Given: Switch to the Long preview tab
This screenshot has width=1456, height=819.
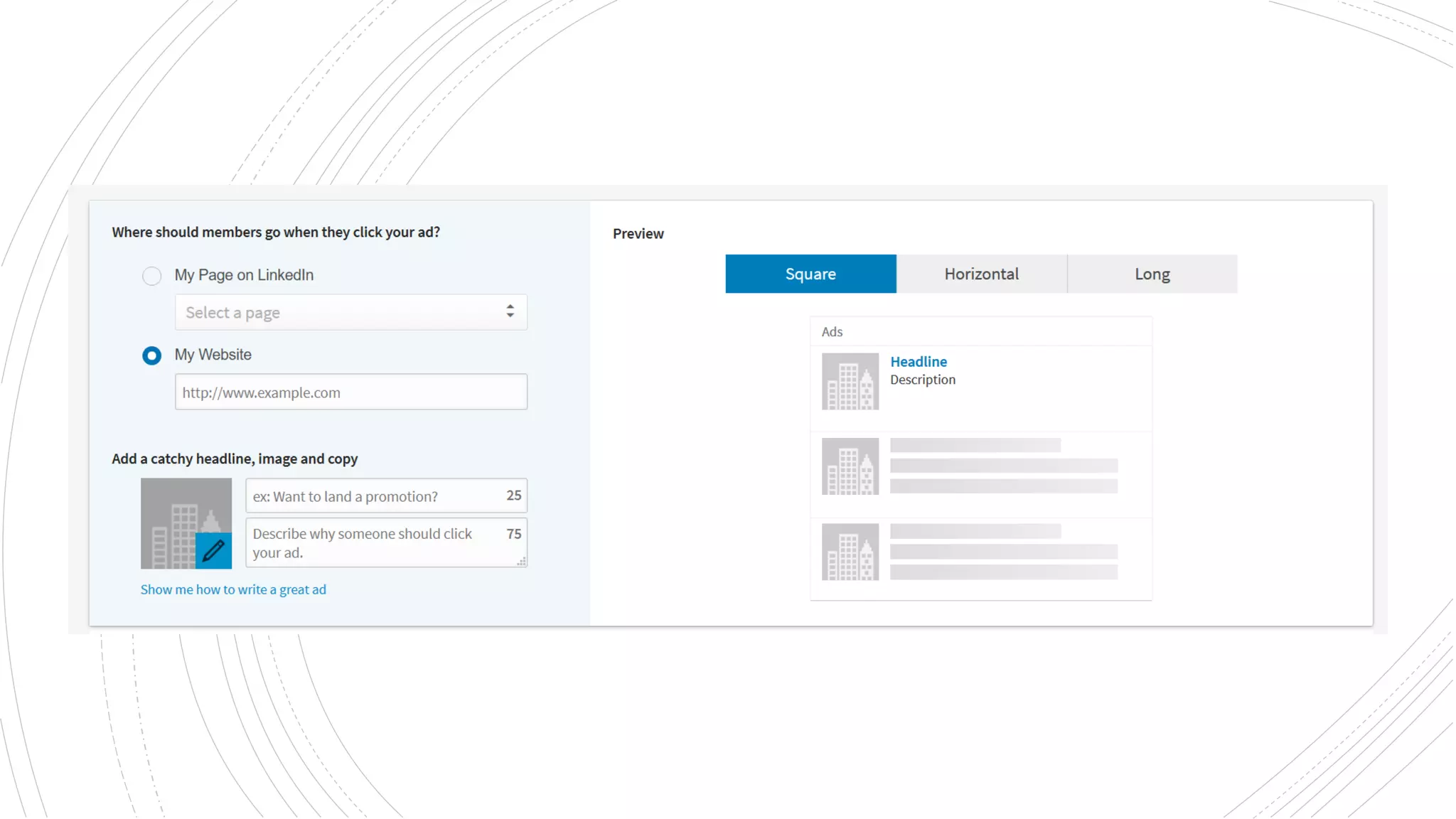Looking at the screenshot, I should point(1152,274).
